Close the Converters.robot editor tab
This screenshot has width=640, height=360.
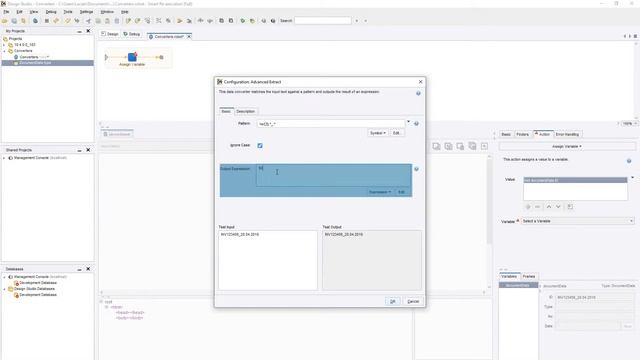click(x=189, y=37)
